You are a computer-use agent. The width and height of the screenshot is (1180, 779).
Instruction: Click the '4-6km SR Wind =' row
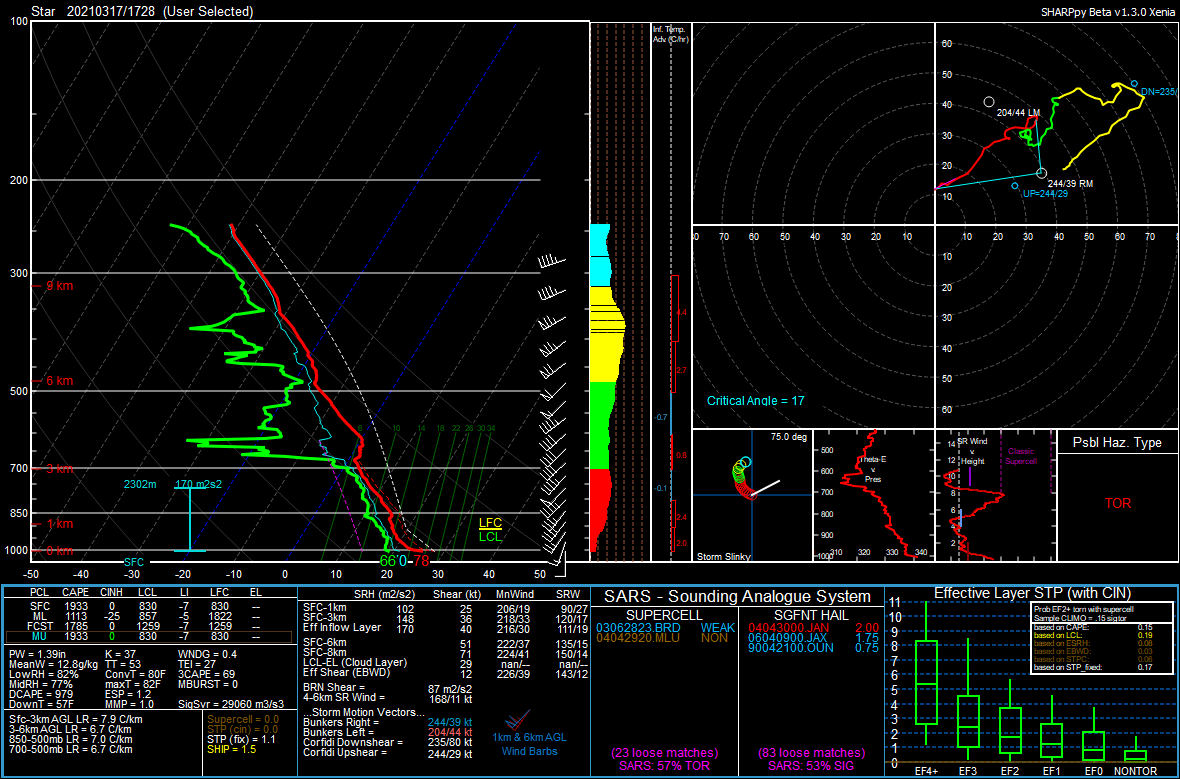pyautogui.click(x=388, y=699)
